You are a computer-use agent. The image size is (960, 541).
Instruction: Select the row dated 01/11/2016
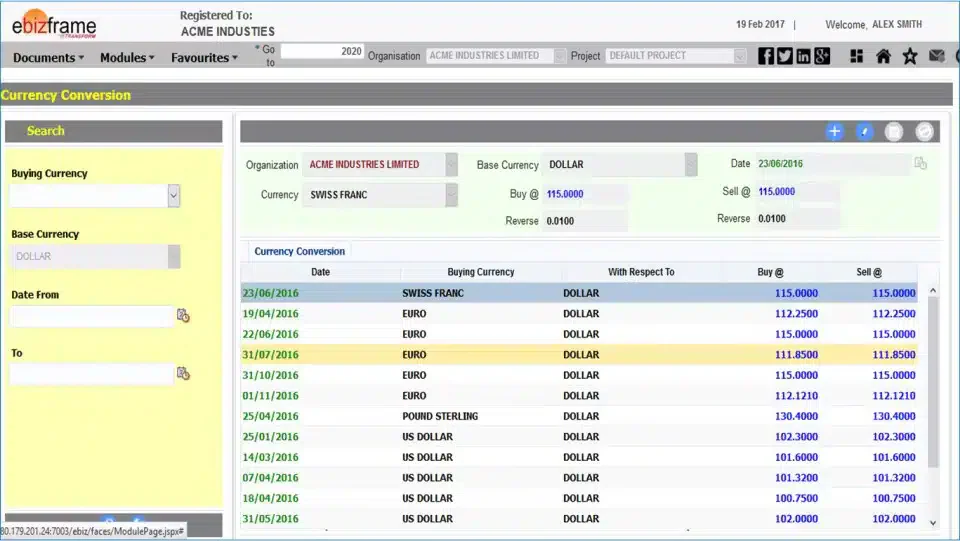(x=579, y=395)
